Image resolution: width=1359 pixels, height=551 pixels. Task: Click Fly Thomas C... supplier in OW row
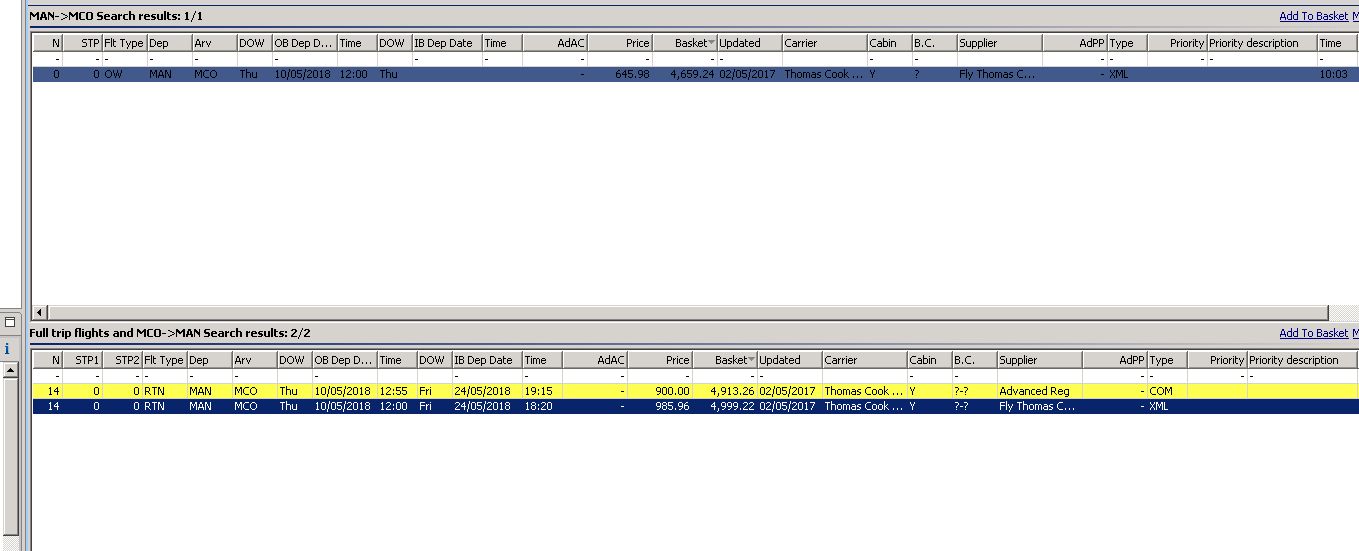[997, 74]
